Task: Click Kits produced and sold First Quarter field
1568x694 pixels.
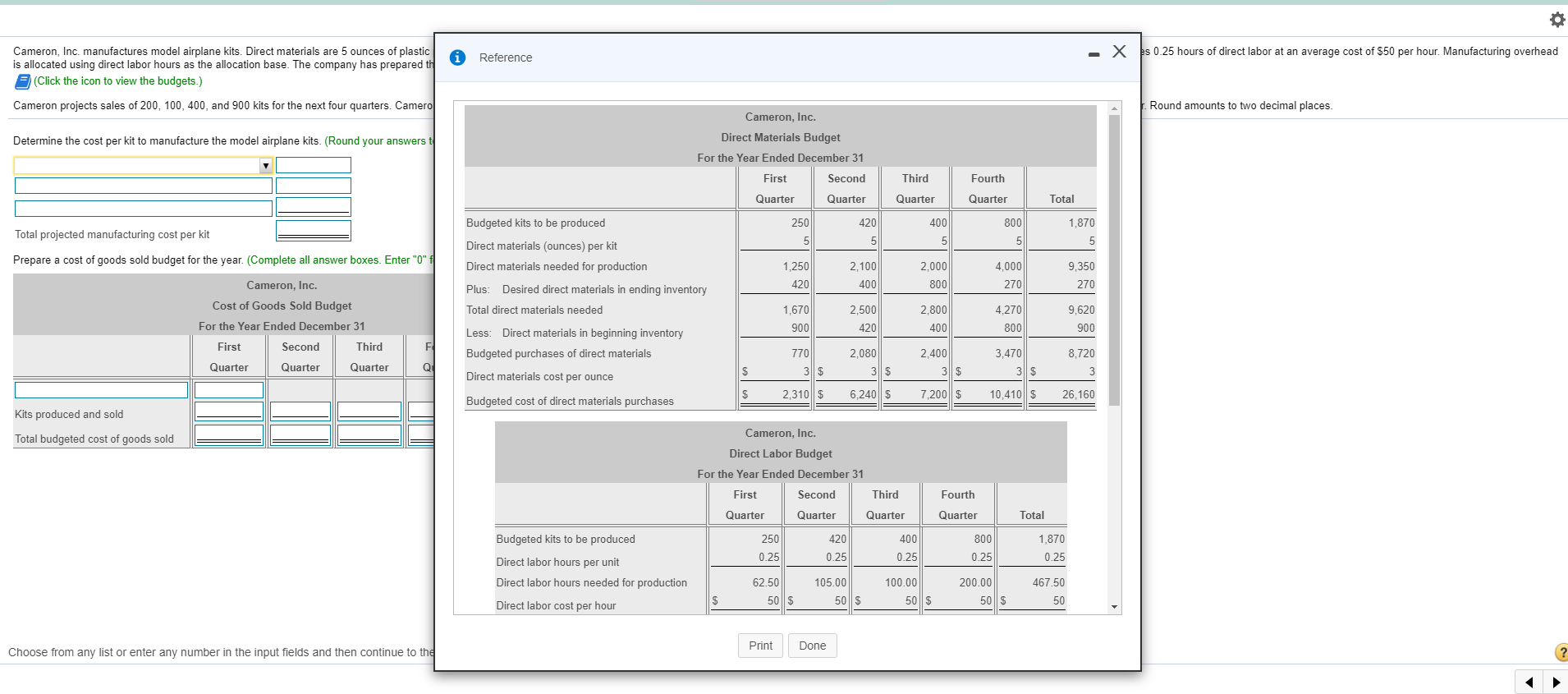Action: pyautogui.click(x=229, y=411)
